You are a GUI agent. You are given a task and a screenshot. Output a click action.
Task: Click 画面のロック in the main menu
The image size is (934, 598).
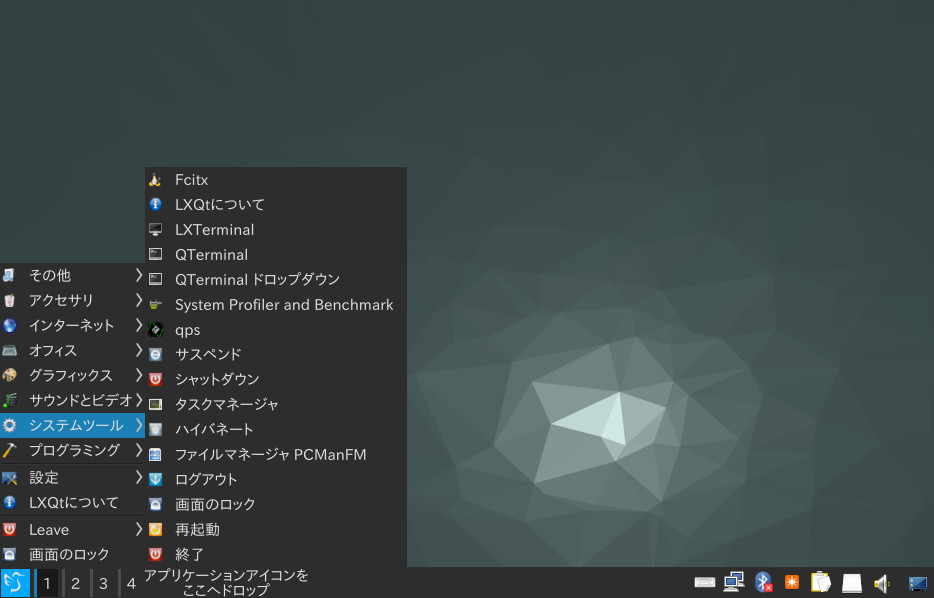coord(72,555)
